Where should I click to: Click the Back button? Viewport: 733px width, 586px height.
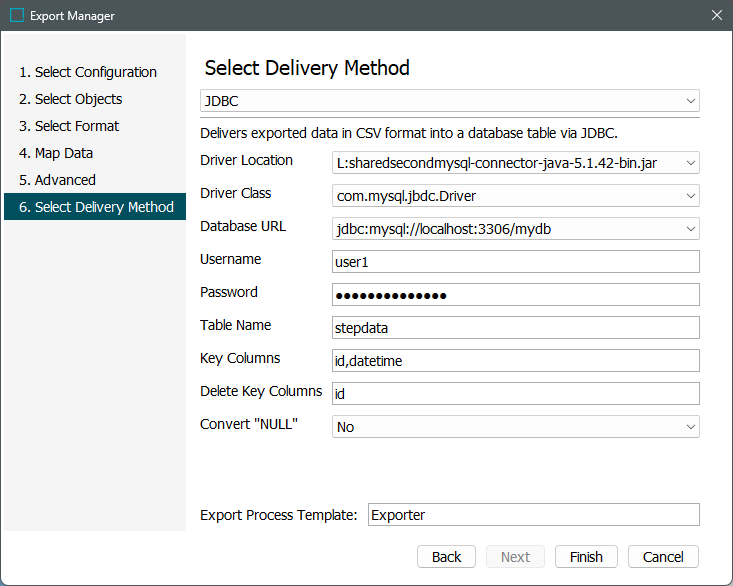point(446,557)
